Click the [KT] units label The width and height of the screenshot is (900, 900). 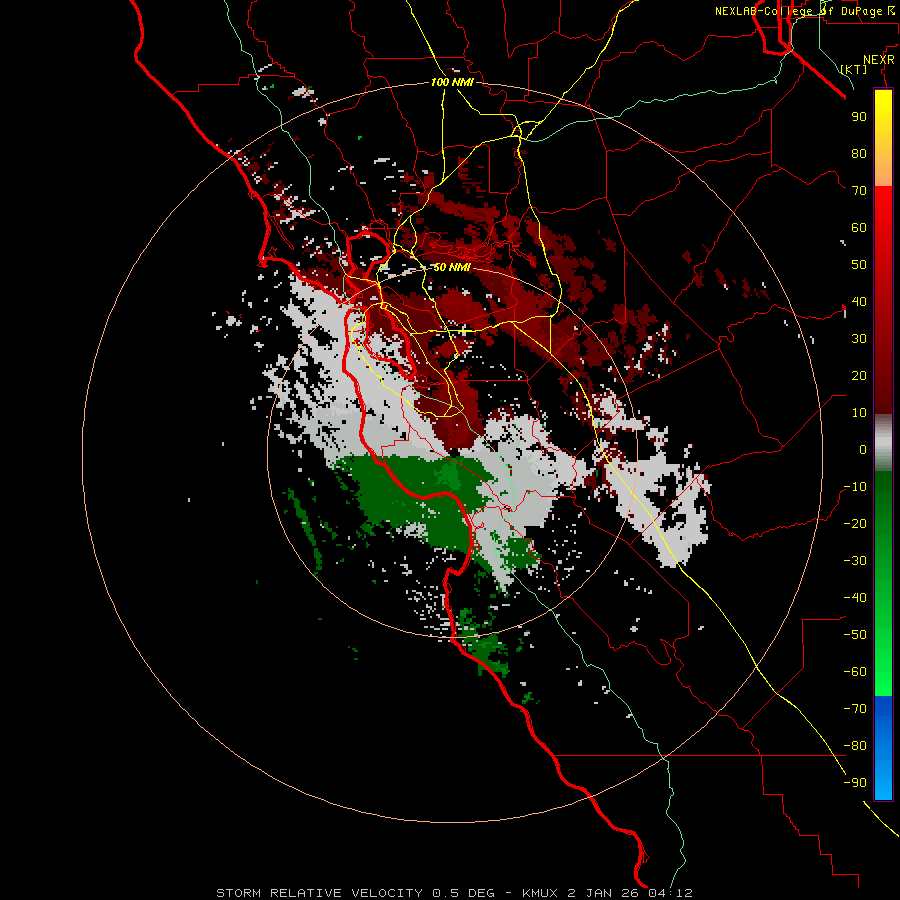pos(854,69)
